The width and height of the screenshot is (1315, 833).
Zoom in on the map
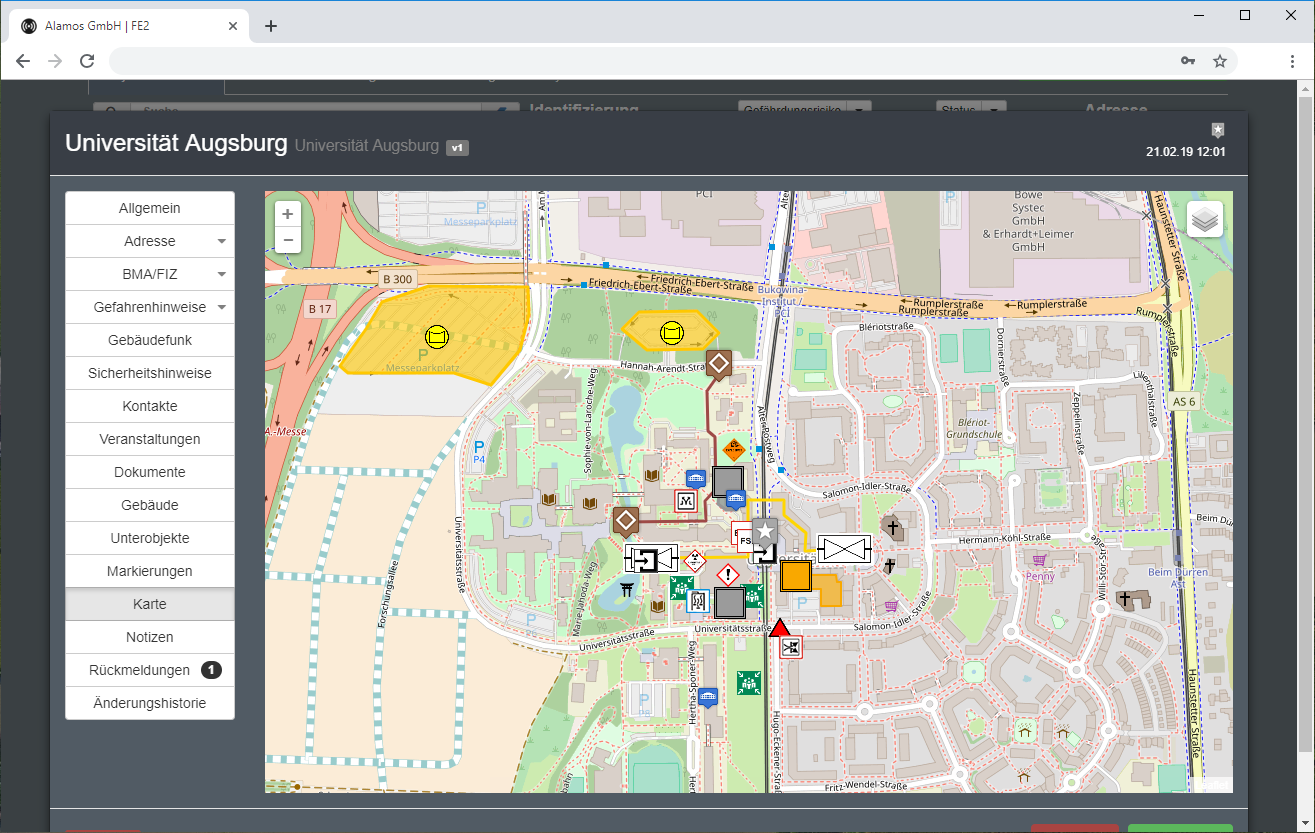288,215
